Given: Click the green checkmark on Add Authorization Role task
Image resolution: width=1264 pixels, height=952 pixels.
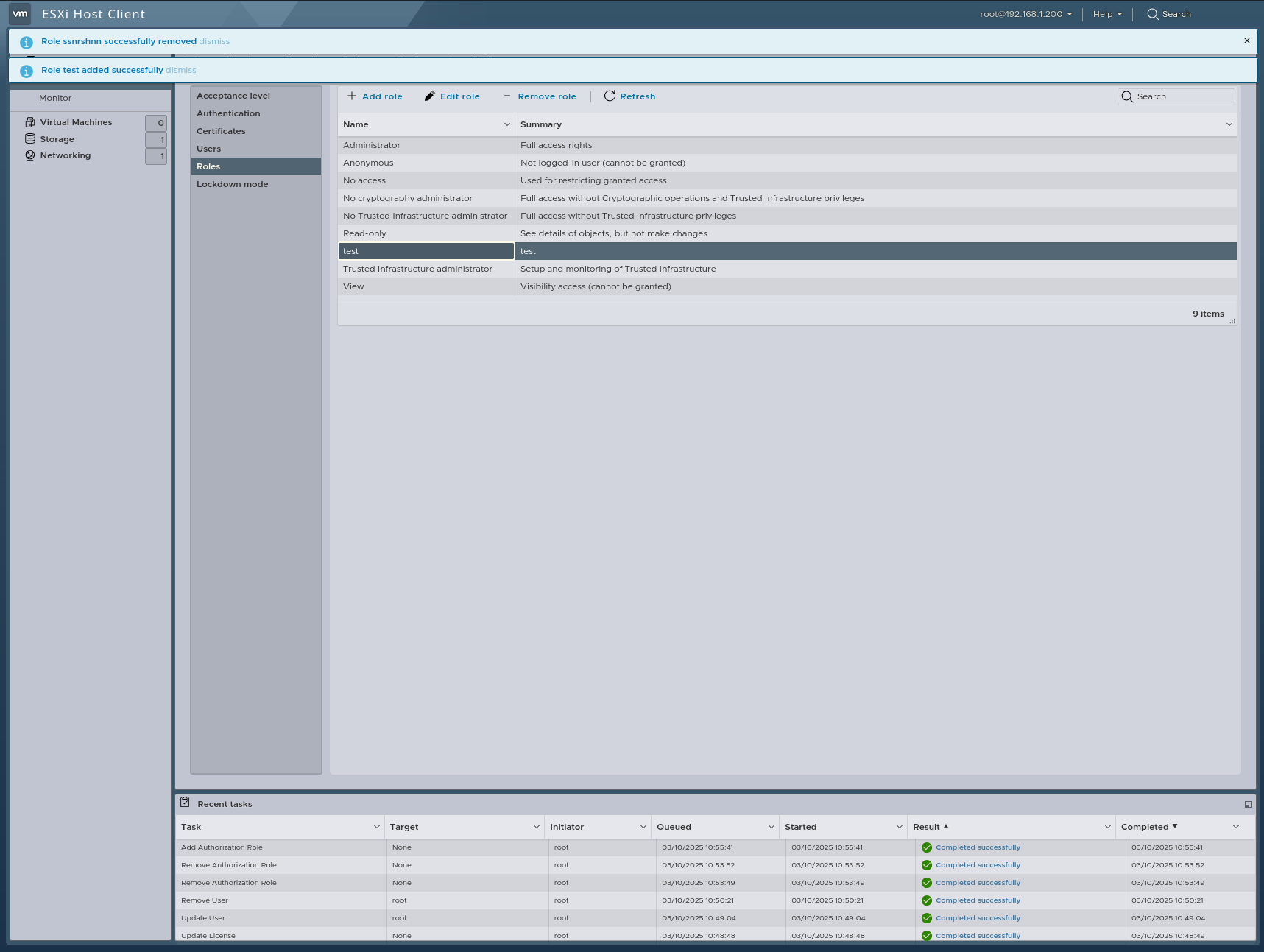Looking at the screenshot, I should pyautogui.click(x=926, y=847).
